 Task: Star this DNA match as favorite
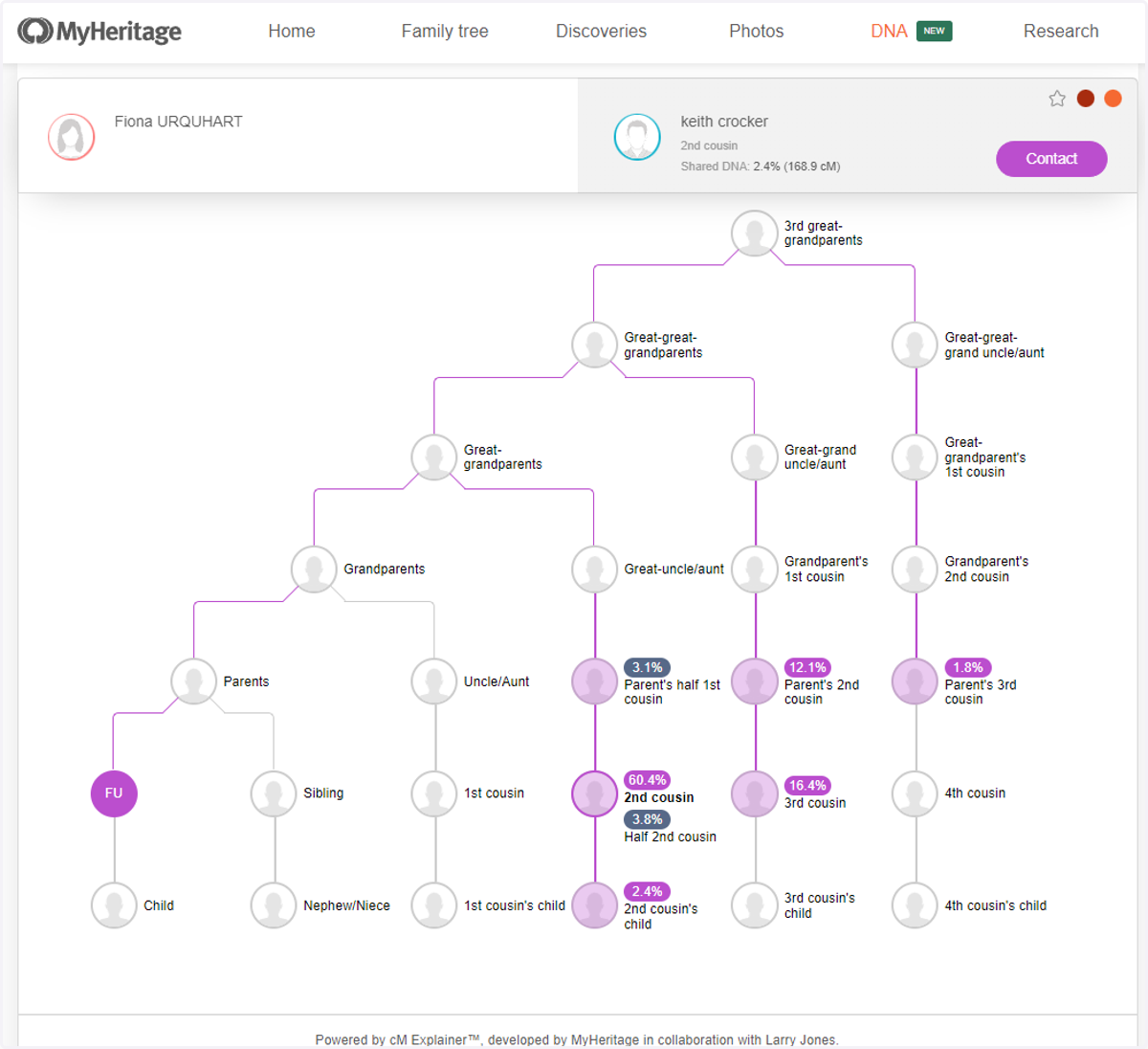coord(1057,99)
